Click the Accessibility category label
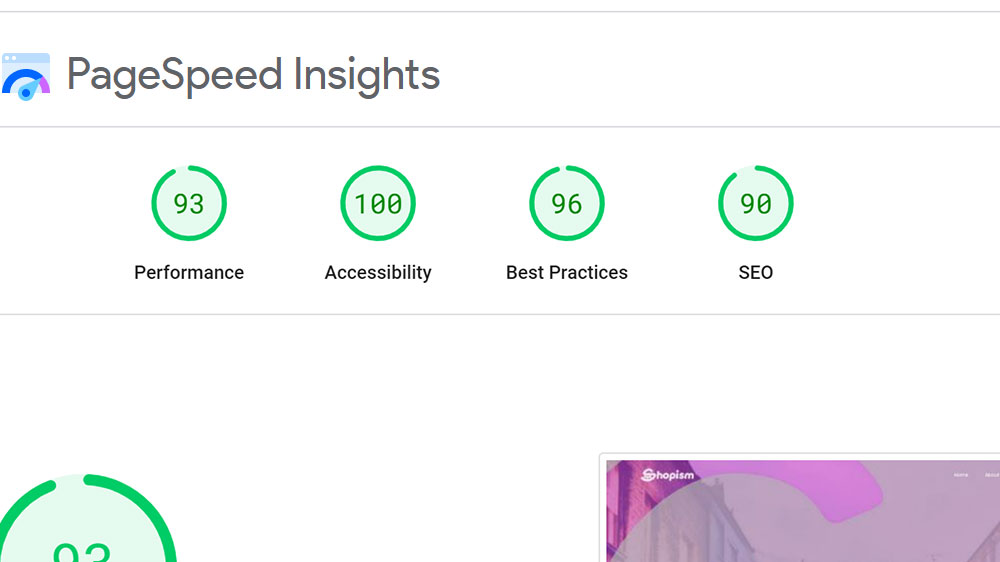 (378, 272)
